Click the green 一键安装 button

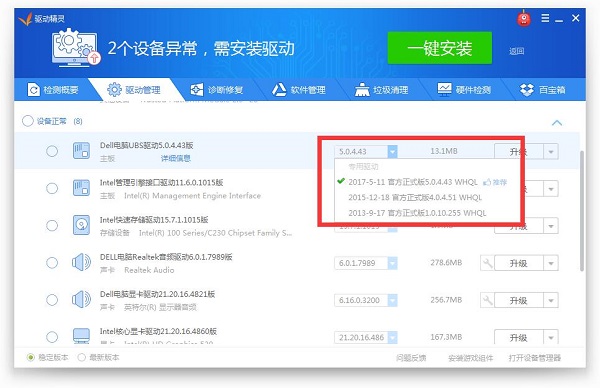coord(440,48)
